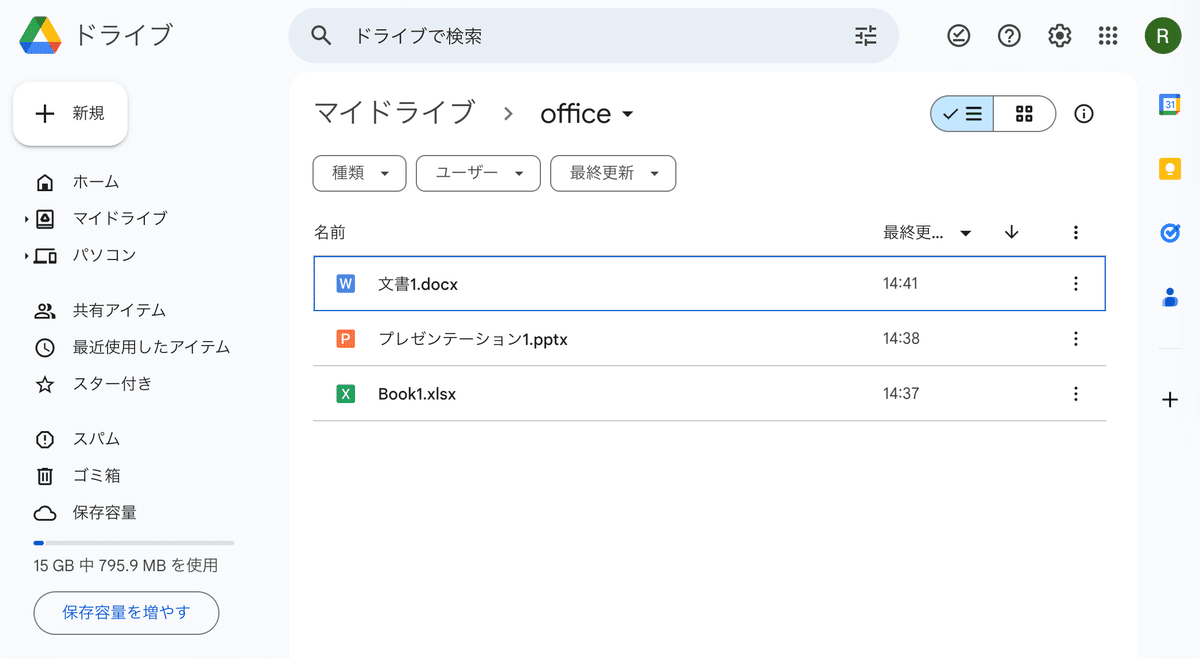The height and width of the screenshot is (659, 1200).
Task: Open Google Keep side panel icon
Action: (1170, 168)
